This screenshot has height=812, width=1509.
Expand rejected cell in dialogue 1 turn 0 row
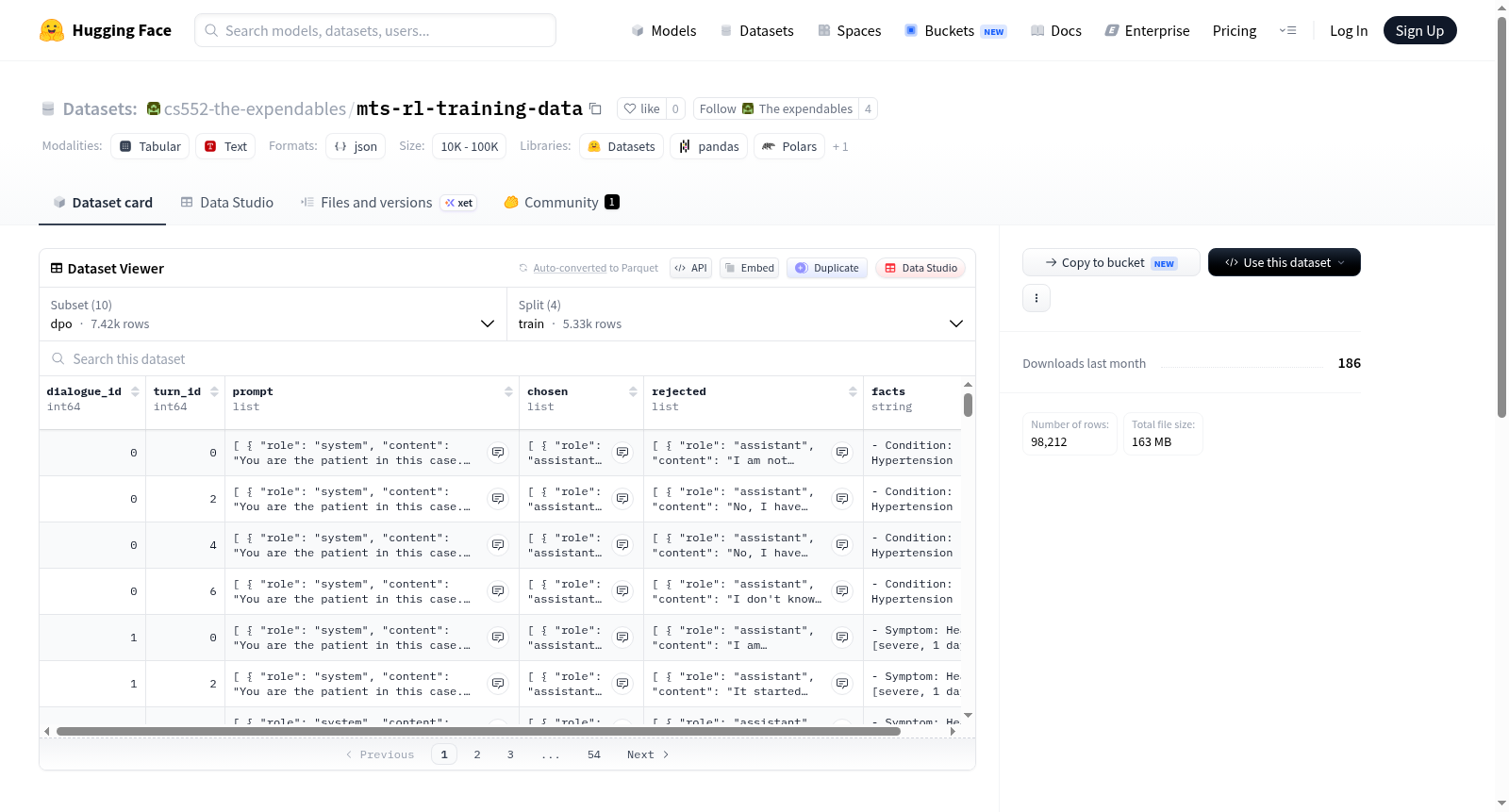click(x=842, y=638)
